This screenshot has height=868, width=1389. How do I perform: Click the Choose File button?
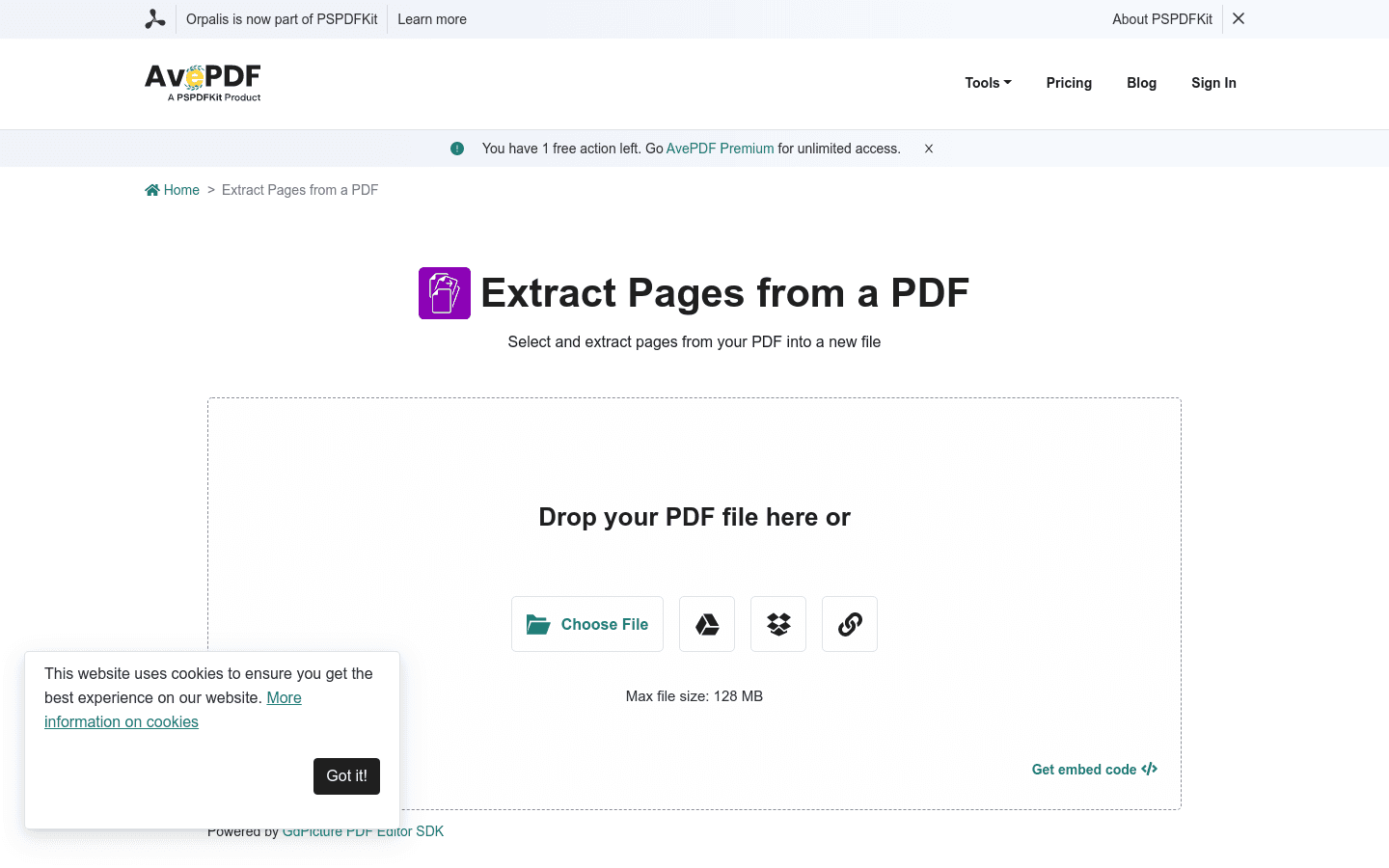(586, 624)
